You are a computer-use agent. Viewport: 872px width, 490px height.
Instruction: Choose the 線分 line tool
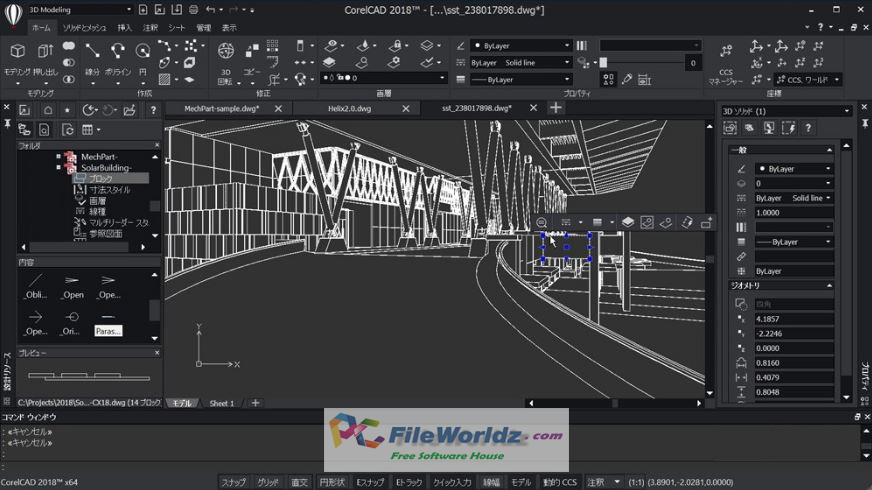coord(92,58)
